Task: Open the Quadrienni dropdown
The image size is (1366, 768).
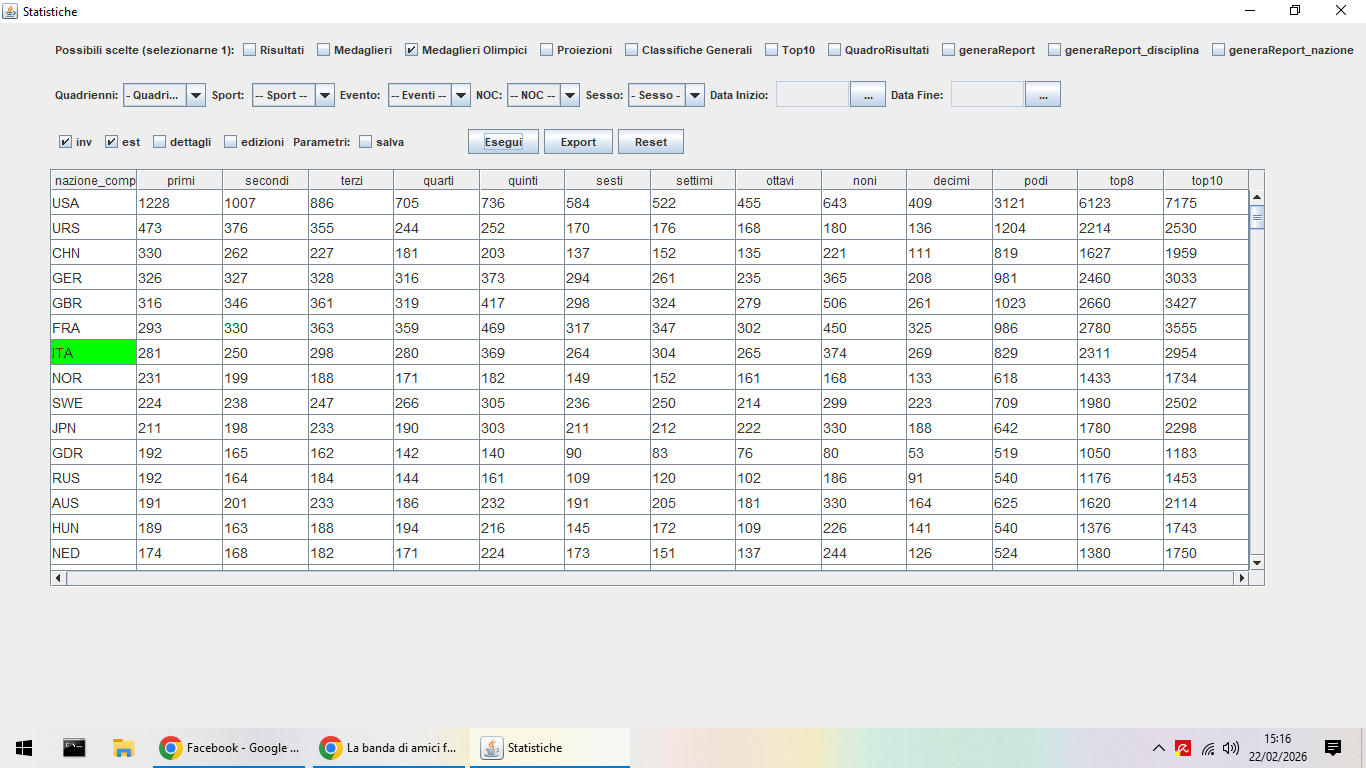Action: 195,95
